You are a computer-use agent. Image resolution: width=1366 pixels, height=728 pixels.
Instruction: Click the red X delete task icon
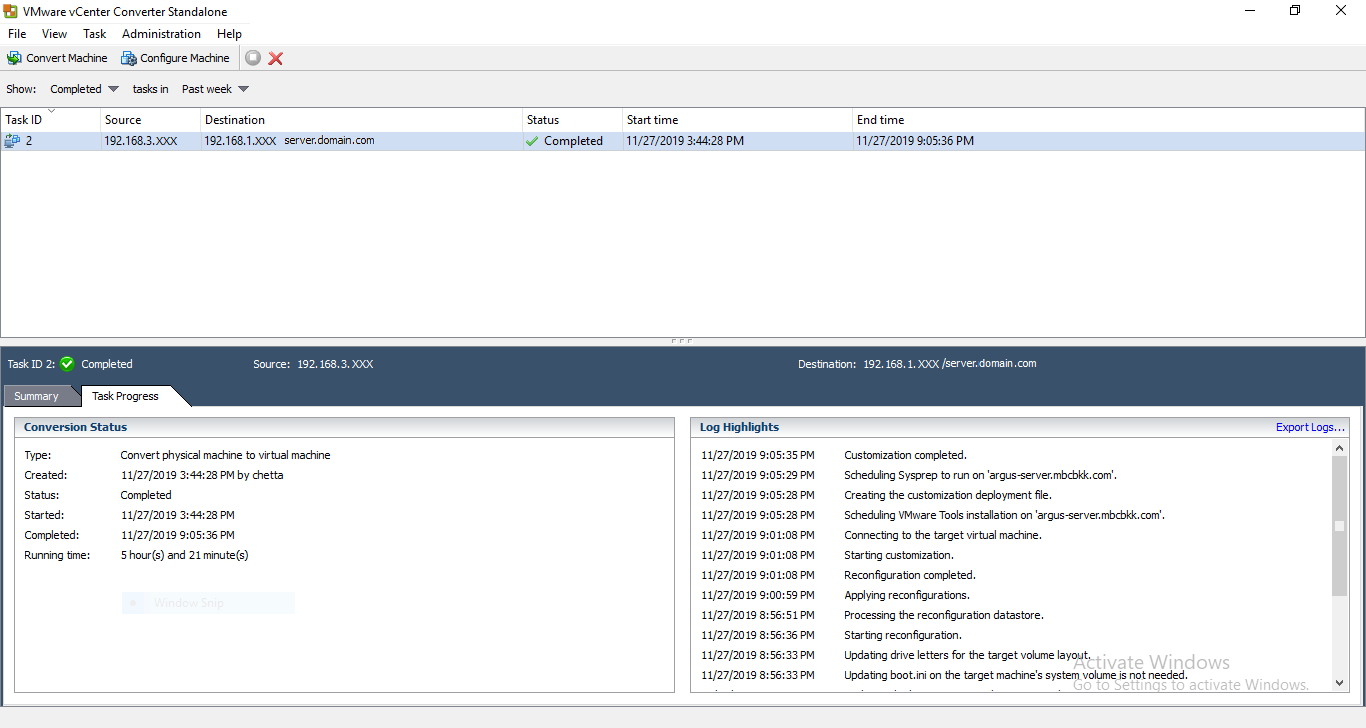[276, 58]
